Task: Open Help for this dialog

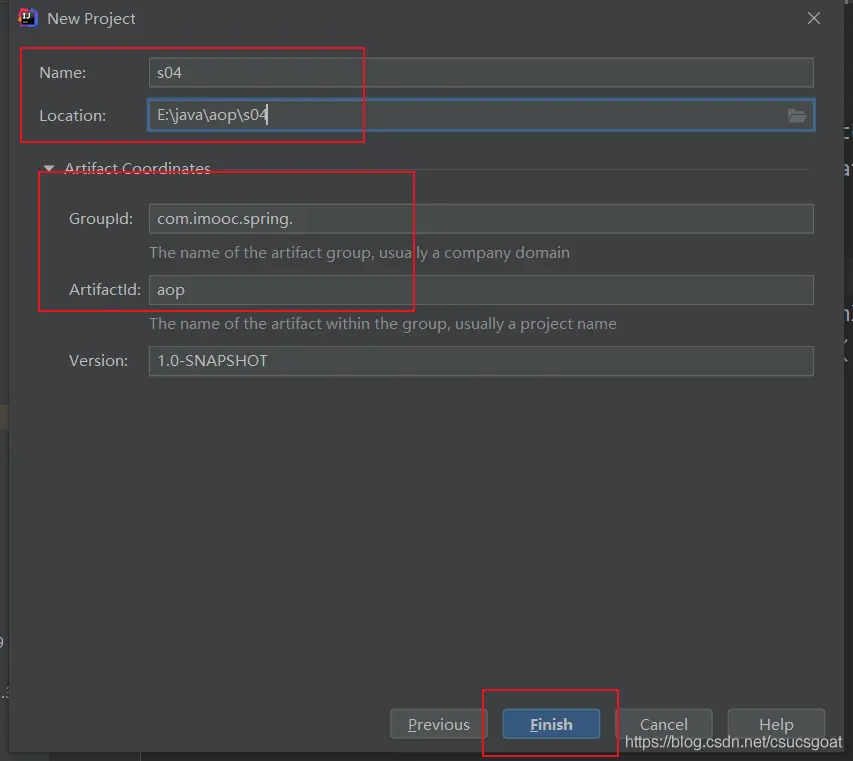Action: point(776,724)
